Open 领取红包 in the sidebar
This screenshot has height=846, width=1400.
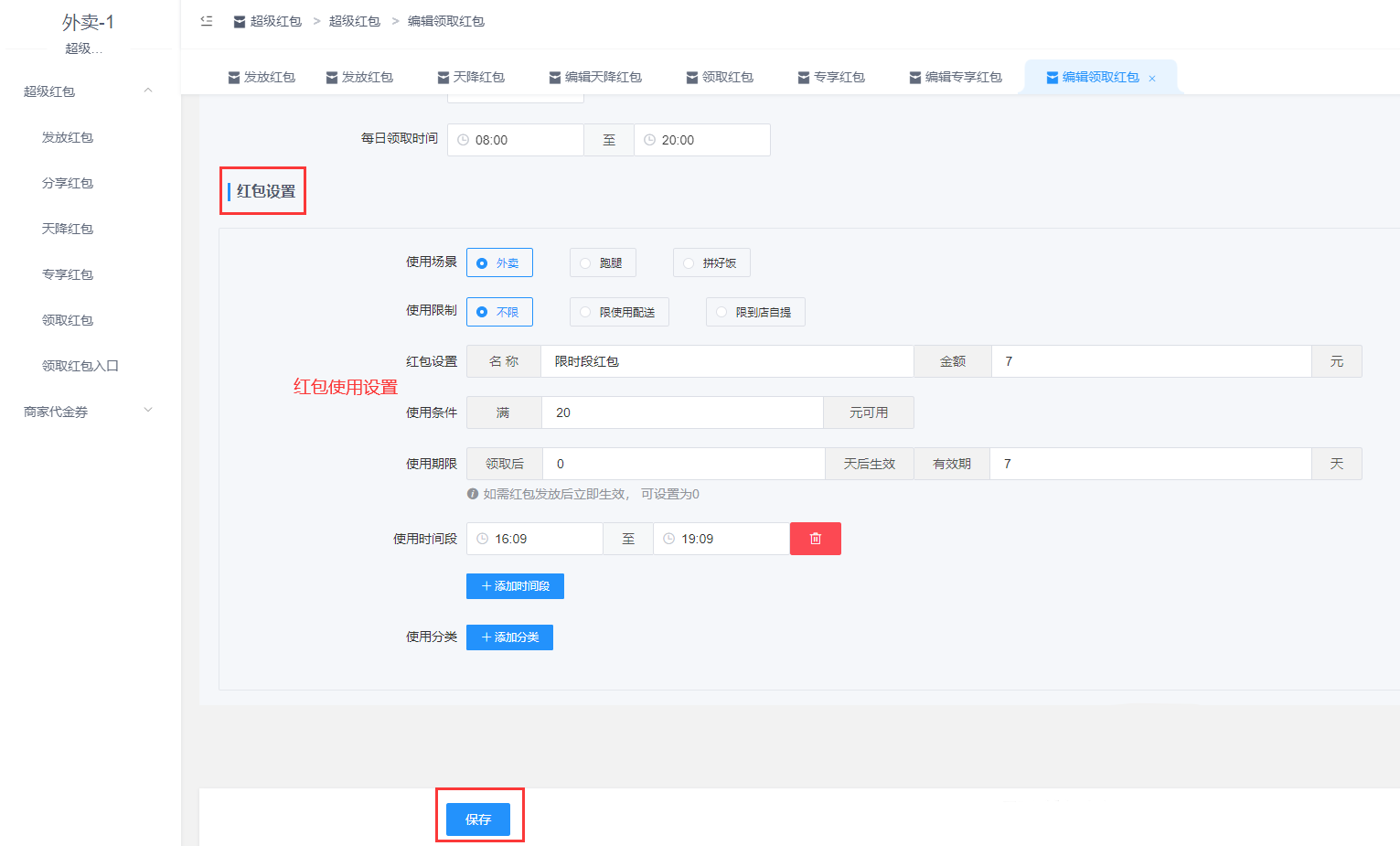68,320
